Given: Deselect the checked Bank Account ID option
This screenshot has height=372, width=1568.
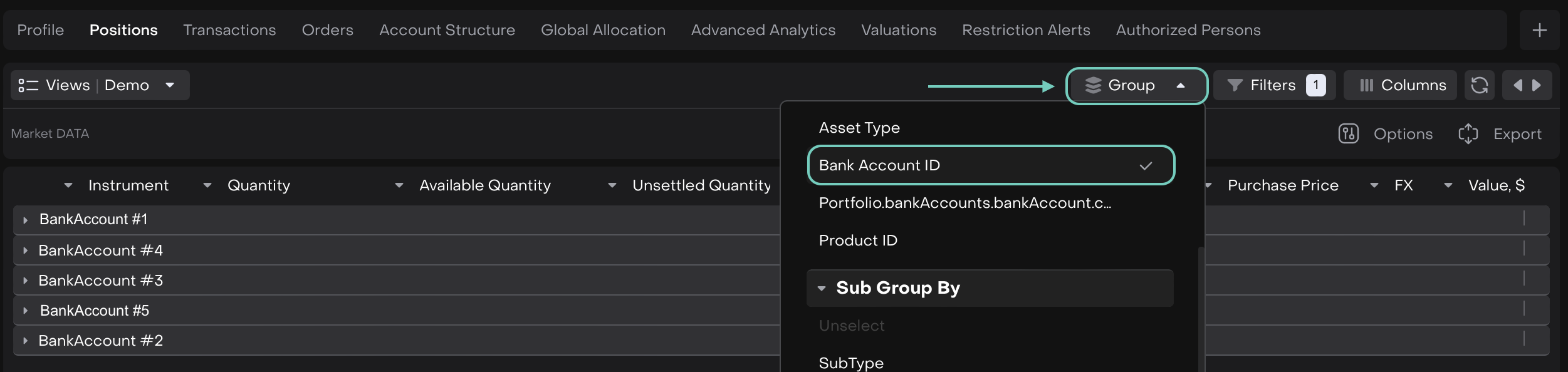Looking at the screenshot, I should [990, 165].
